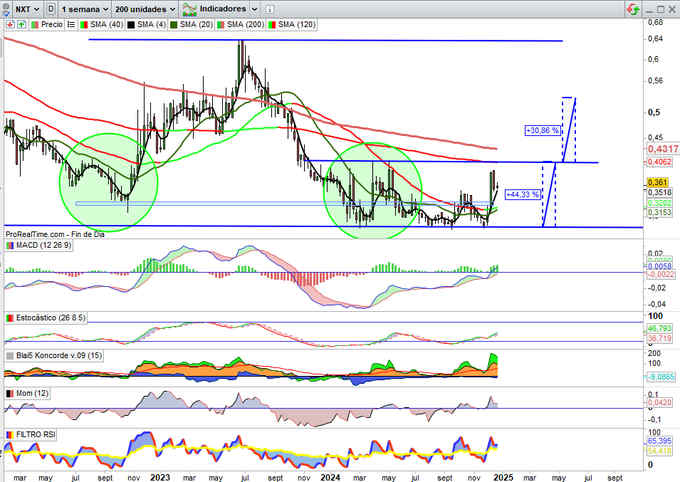Expand the arrow next to Indicadores

(255, 9)
